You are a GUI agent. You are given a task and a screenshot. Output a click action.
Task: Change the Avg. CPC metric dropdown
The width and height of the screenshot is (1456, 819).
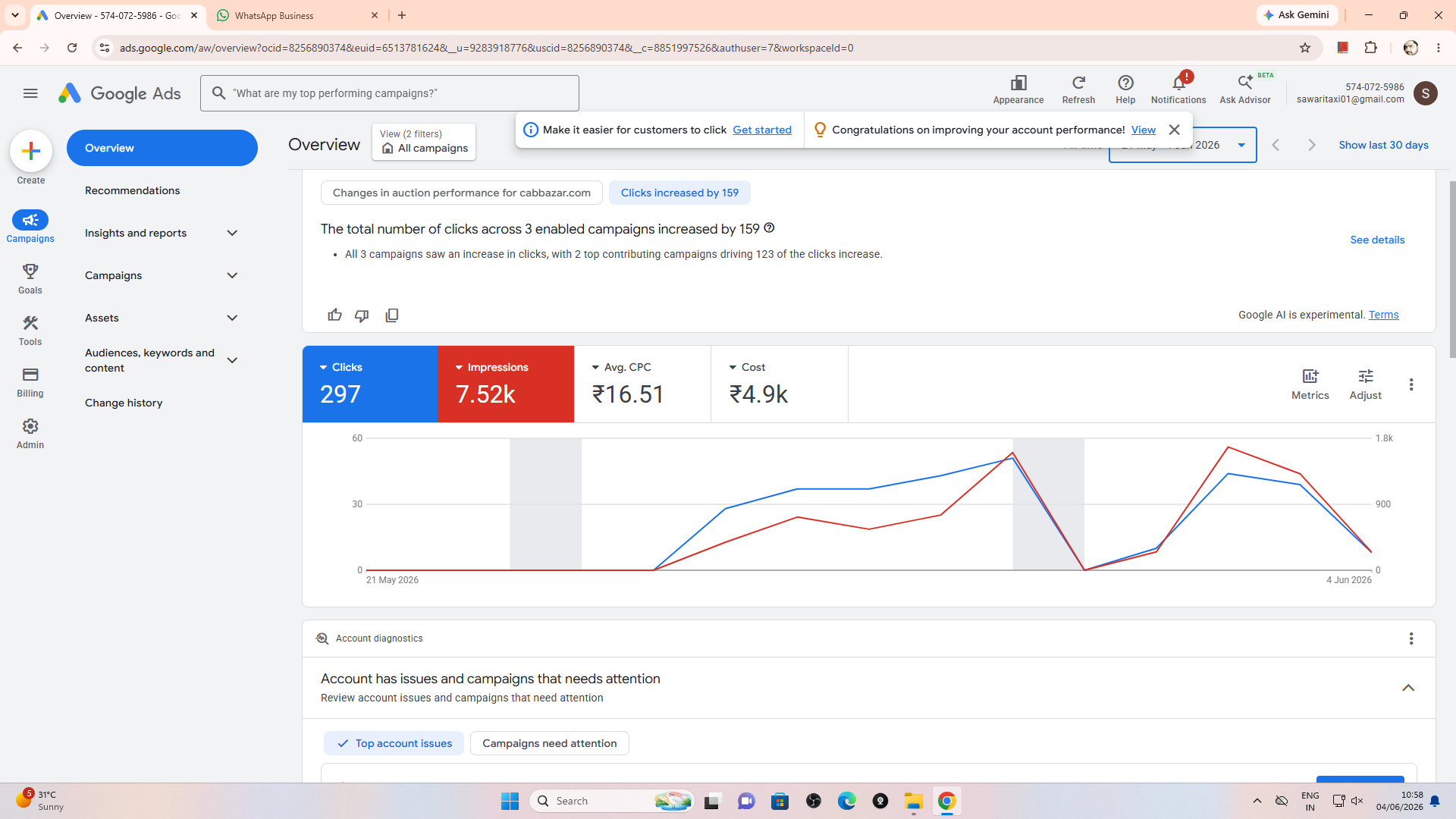click(x=621, y=367)
